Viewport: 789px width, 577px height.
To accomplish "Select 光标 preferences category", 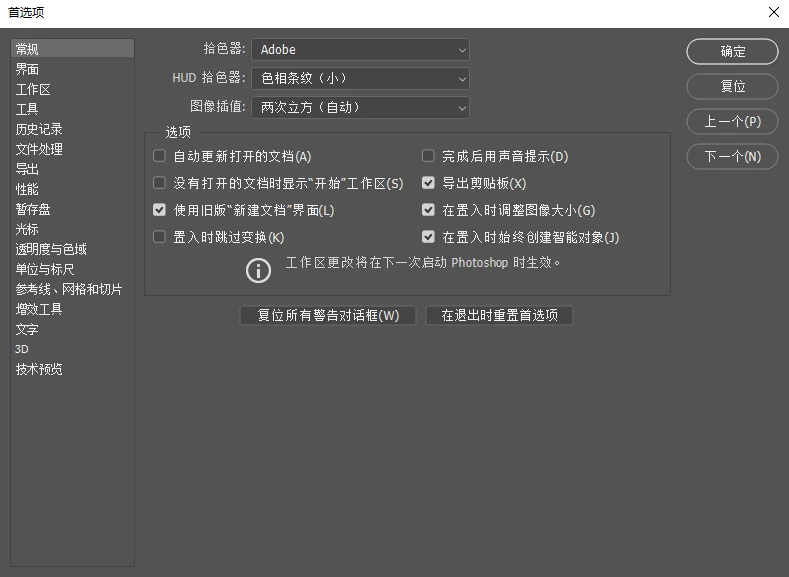I will point(72,229).
